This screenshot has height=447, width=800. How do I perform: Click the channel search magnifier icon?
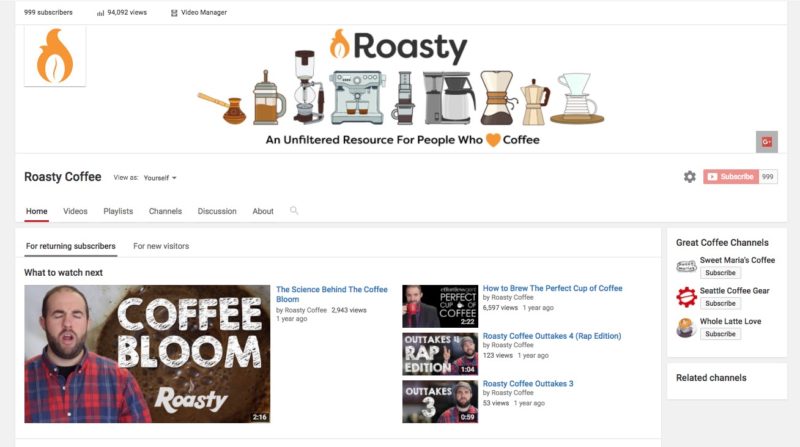(294, 210)
